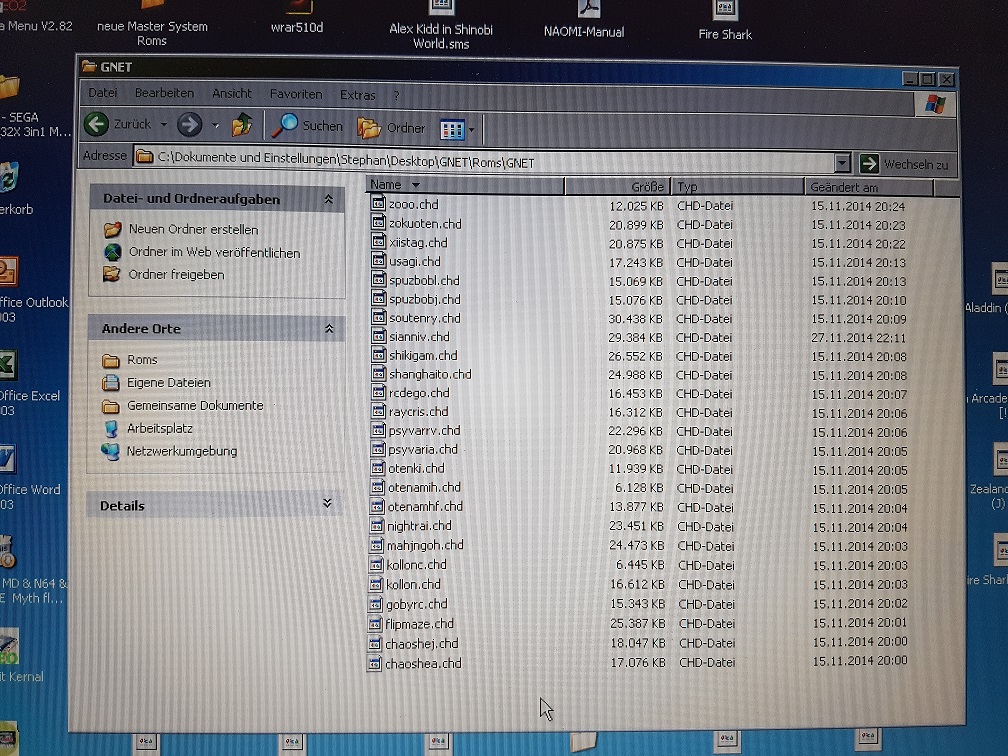The height and width of the screenshot is (756, 1008).
Task: Click Ordner im Web veröffentlichen link
Action: click(x=214, y=253)
